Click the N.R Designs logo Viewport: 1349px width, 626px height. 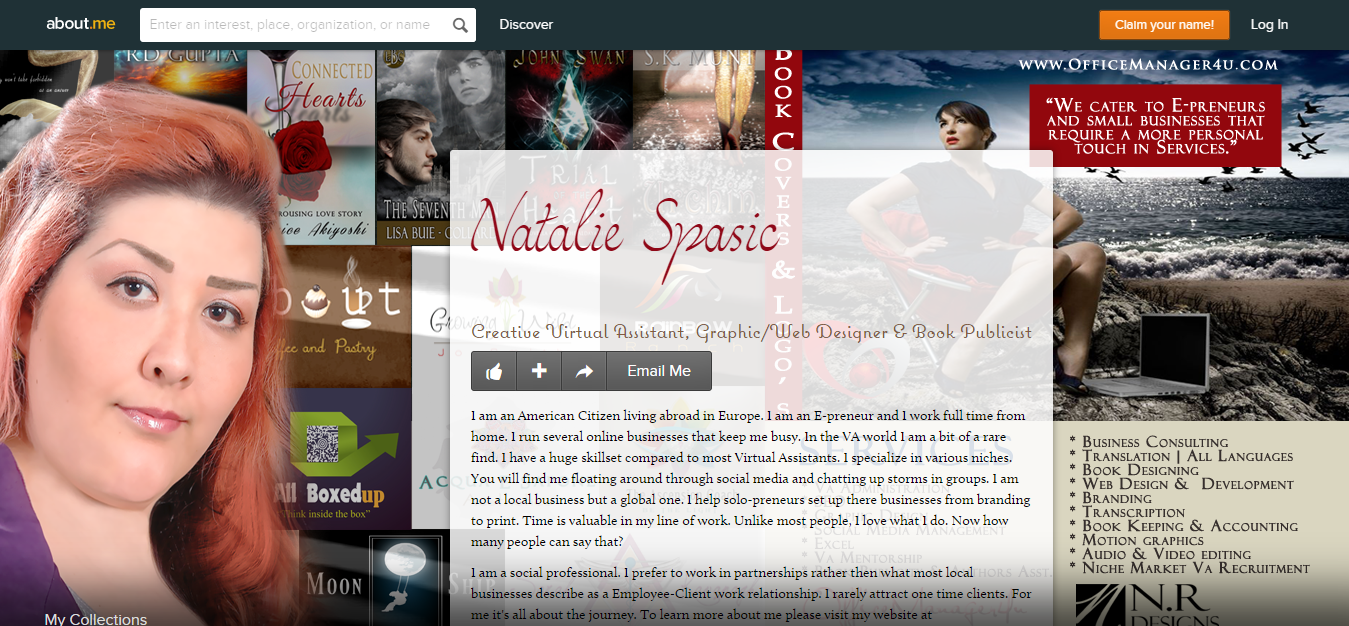(x=1146, y=604)
